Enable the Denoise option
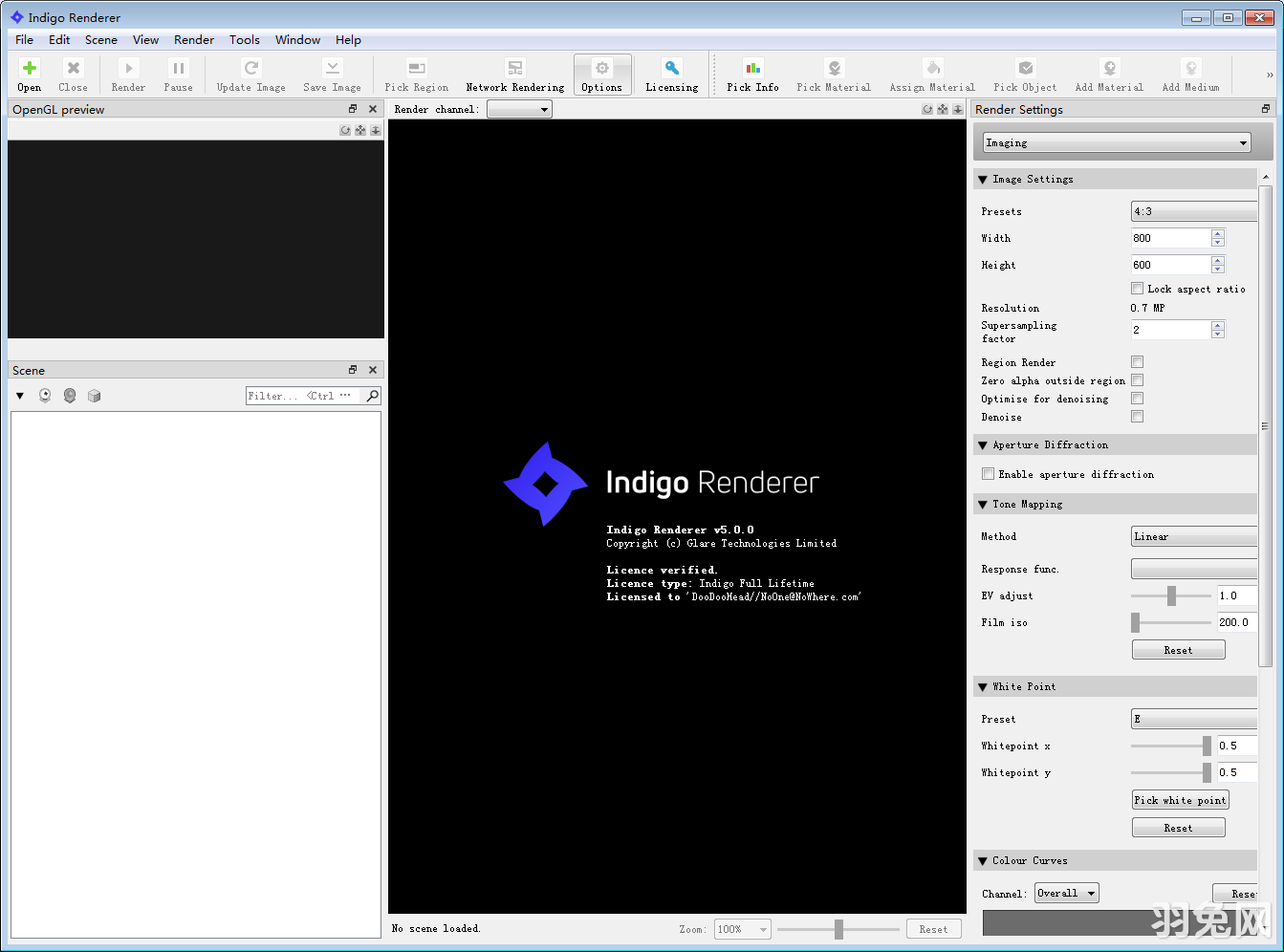This screenshot has width=1284, height=952. (1137, 416)
